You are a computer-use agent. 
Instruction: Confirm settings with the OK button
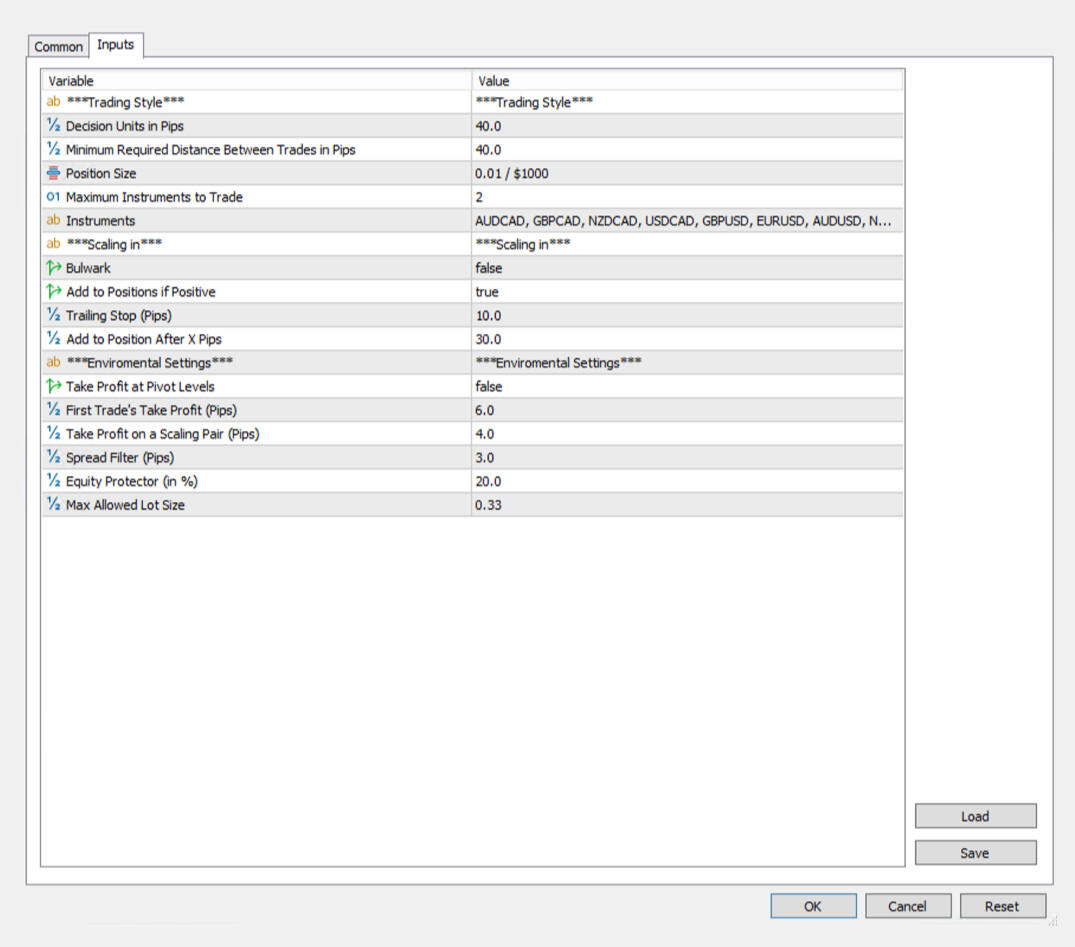813,906
